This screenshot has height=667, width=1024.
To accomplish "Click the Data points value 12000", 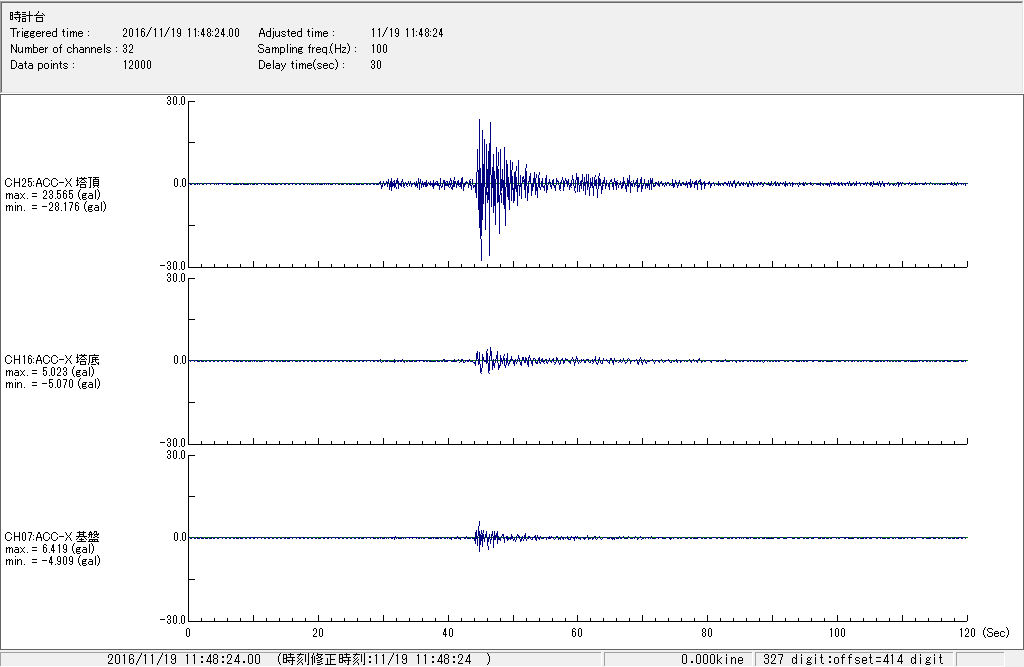I will [x=137, y=65].
